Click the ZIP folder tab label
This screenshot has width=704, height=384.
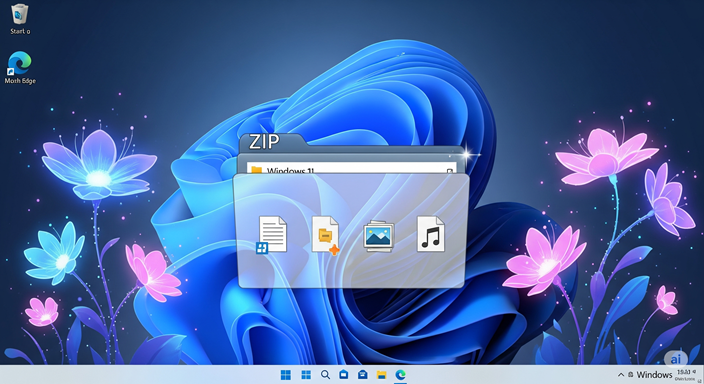pos(264,142)
